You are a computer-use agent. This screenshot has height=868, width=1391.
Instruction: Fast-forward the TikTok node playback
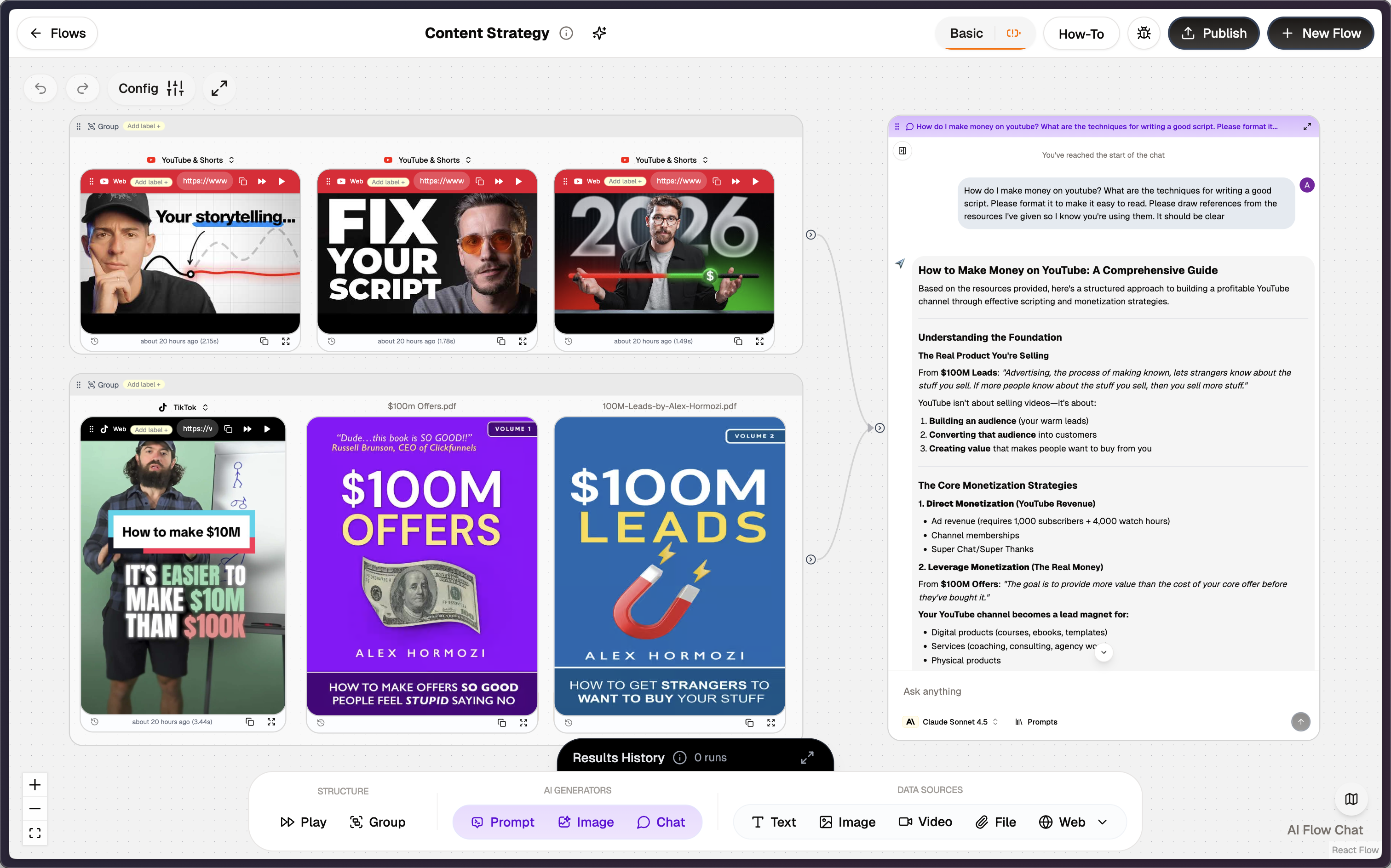coord(247,429)
